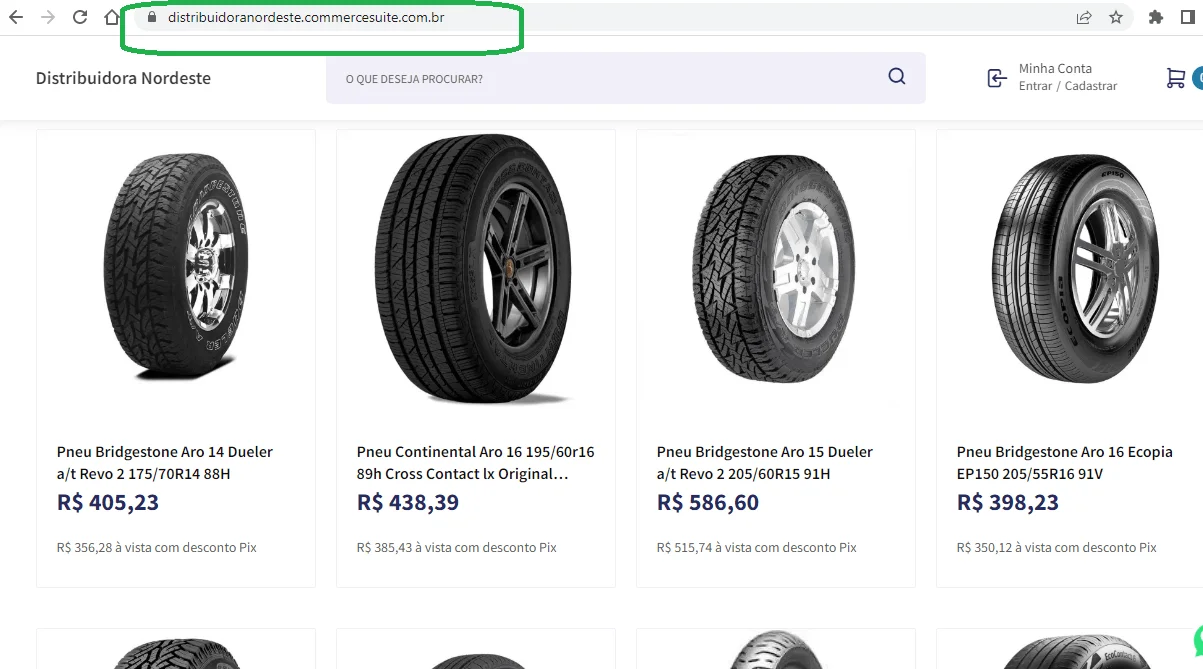The height and width of the screenshot is (669, 1203).
Task: Toggle the browser side panel icon
Action: pyautogui.click(x=1188, y=18)
